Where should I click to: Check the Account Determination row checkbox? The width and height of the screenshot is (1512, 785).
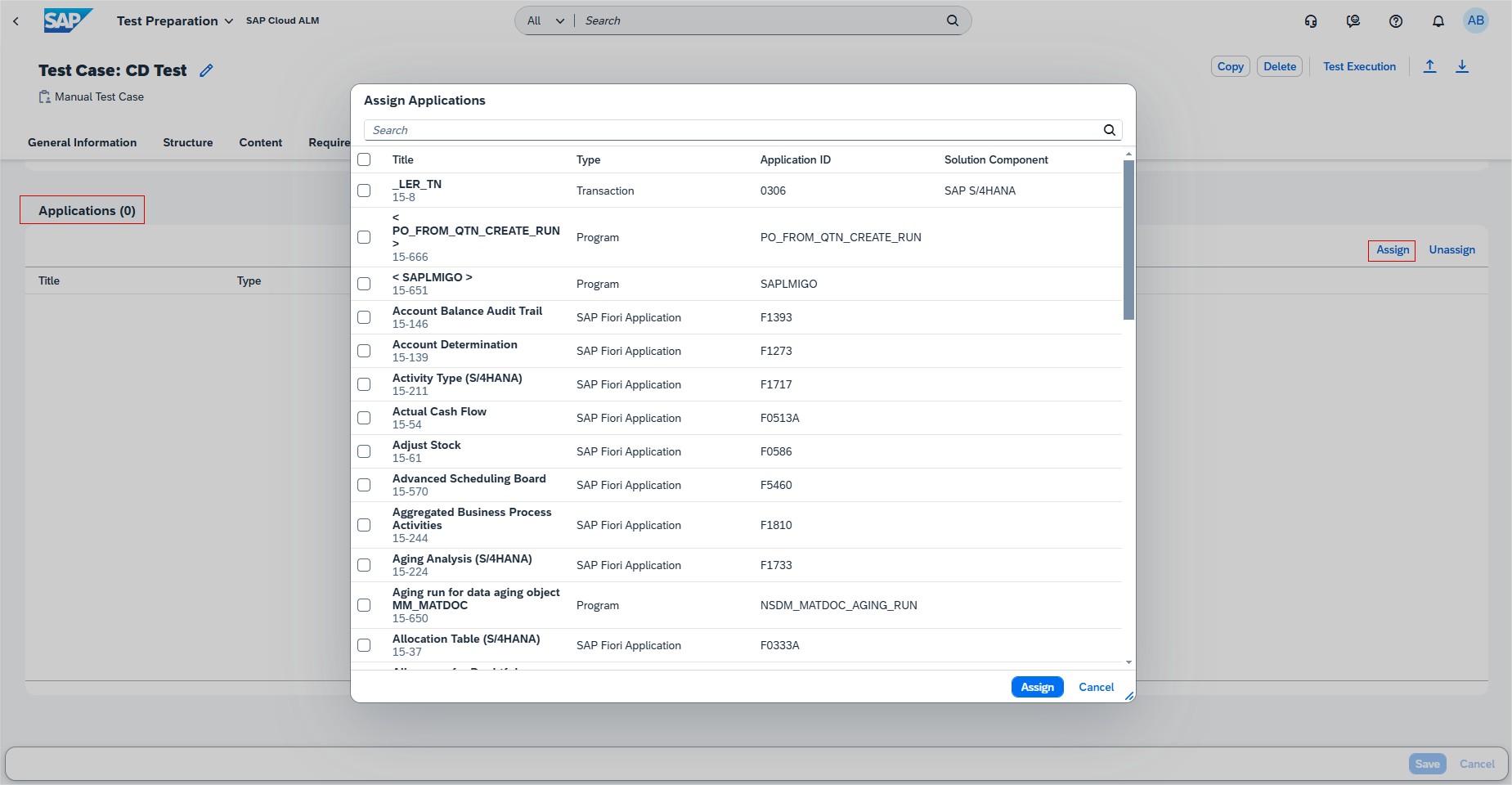click(x=364, y=351)
